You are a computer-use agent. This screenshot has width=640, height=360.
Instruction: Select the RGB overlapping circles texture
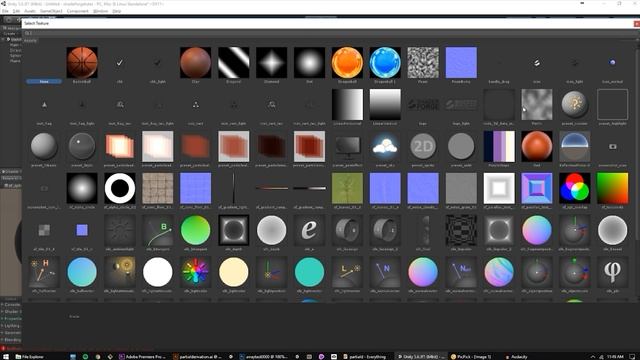pos(574,188)
